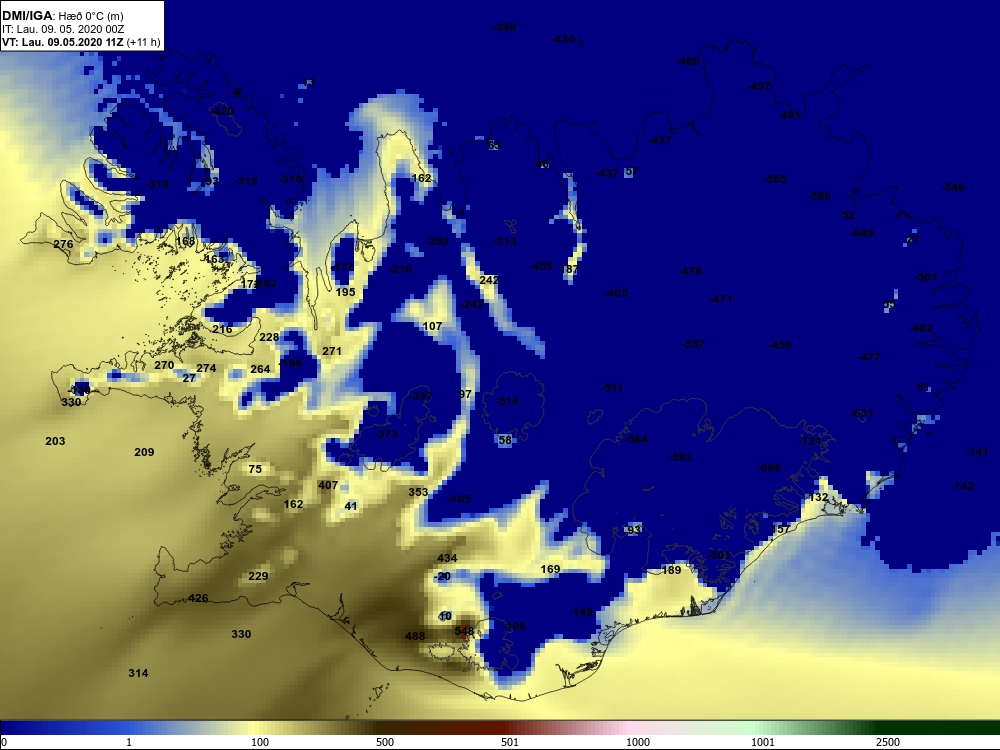Click the map value 132
The width and height of the screenshot is (1000, 750).
pos(818,497)
